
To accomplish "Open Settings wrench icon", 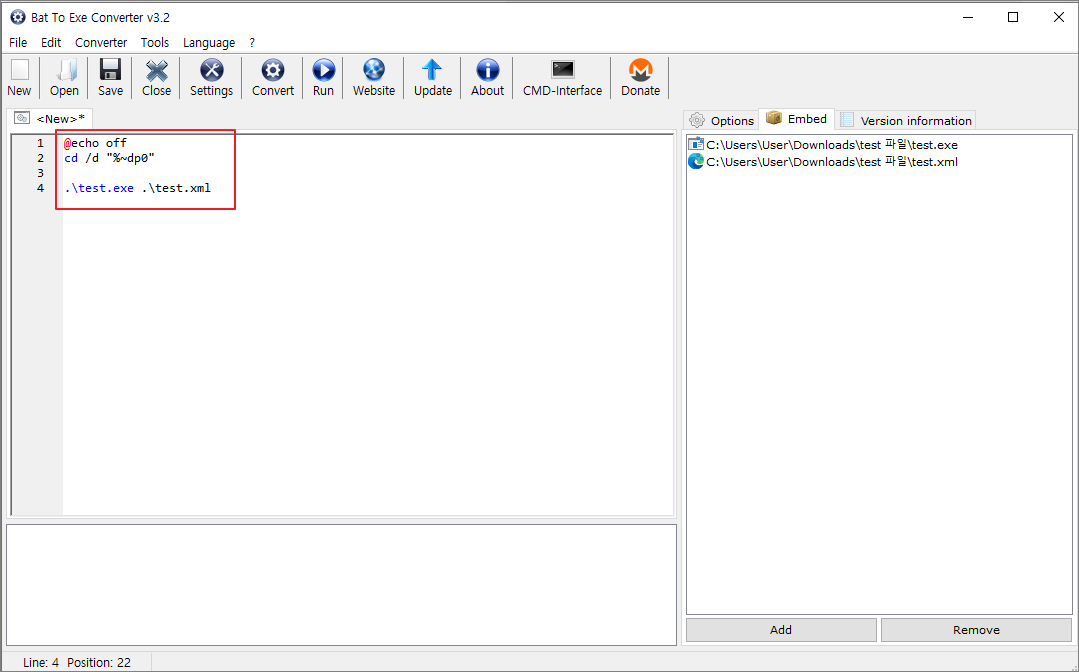I will tap(211, 70).
